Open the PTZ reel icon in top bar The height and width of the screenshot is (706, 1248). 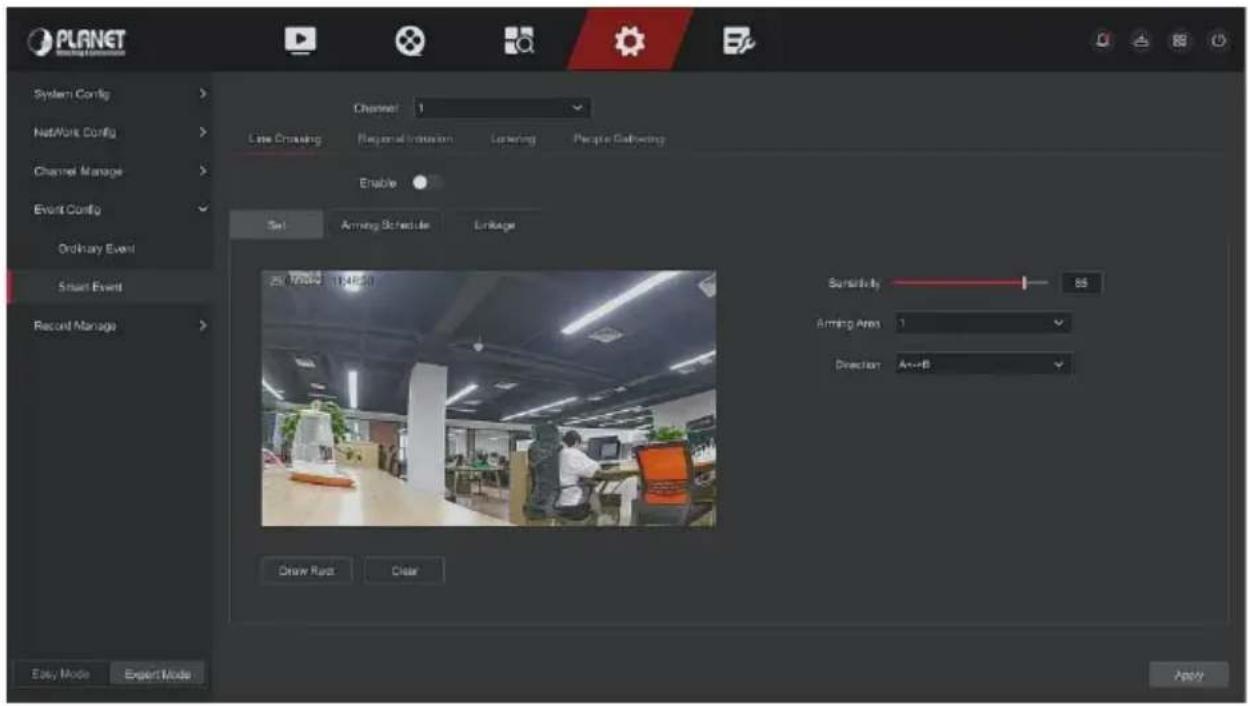click(410, 40)
